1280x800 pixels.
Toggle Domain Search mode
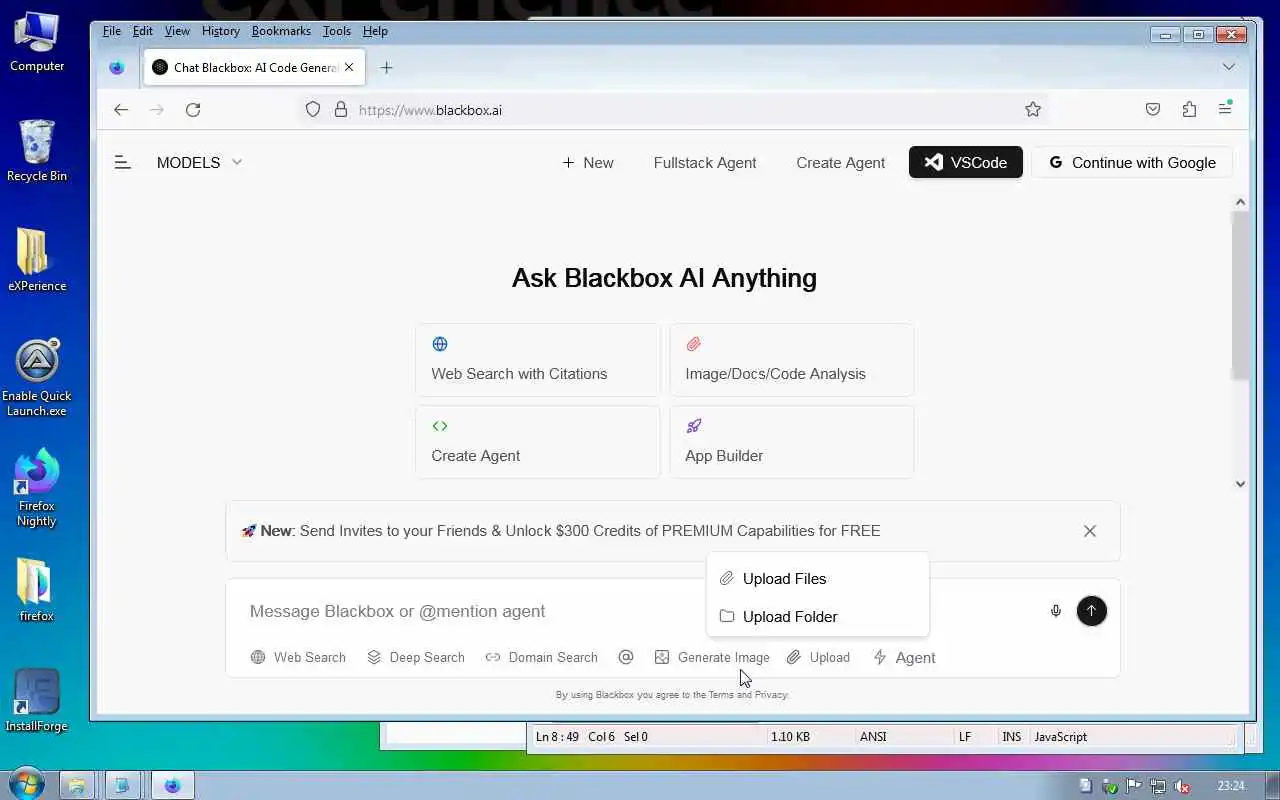pyautogui.click(x=541, y=657)
